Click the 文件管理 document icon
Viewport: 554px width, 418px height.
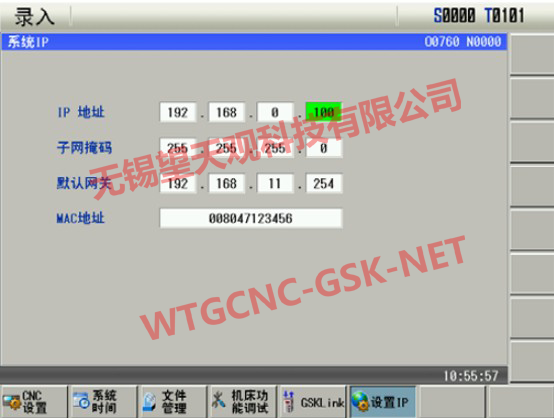click(x=150, y=402)
